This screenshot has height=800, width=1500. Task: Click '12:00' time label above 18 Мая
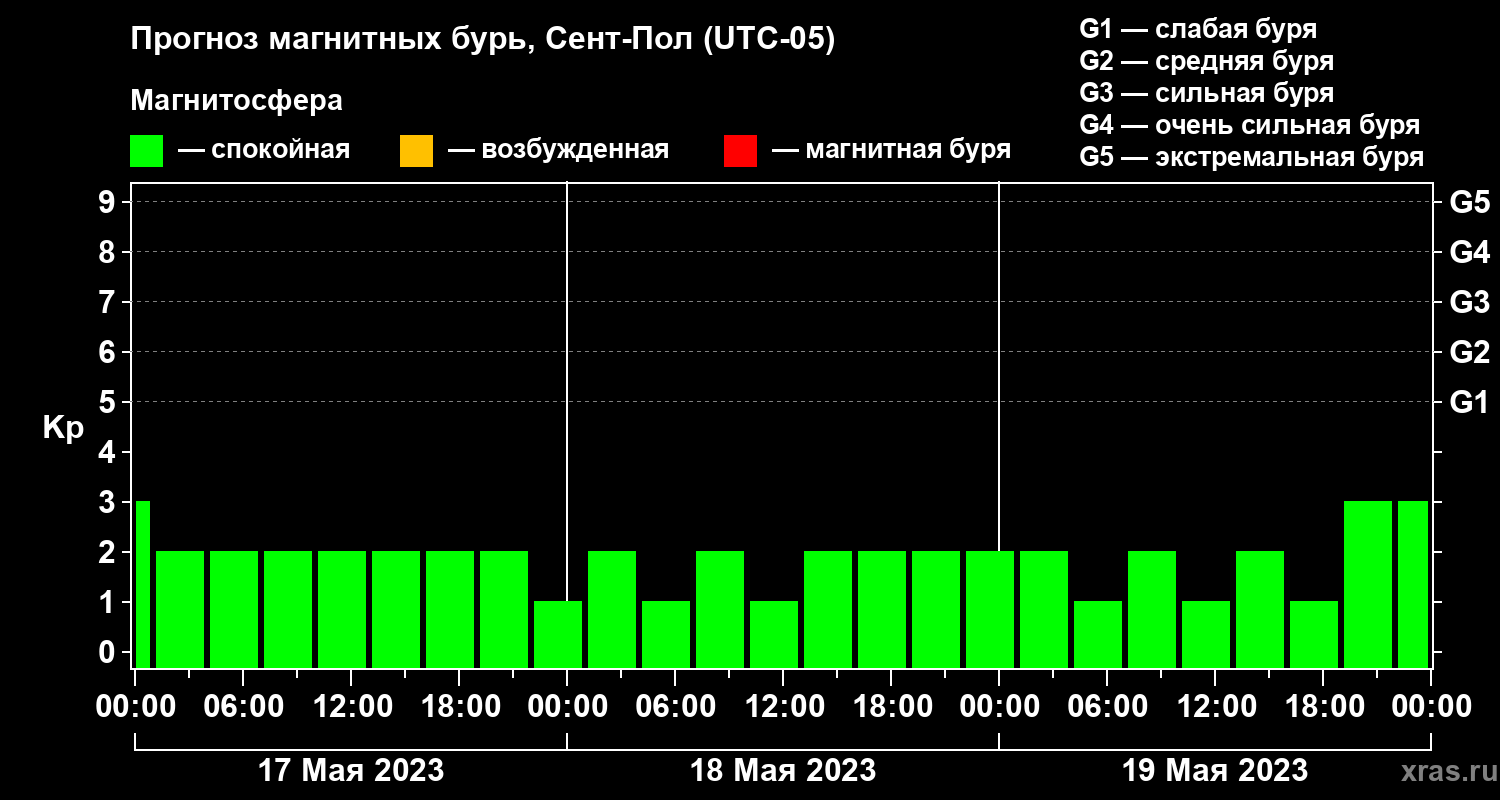click(783, 706)
